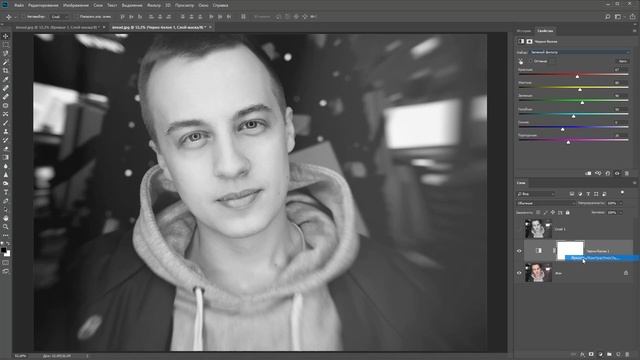Click the fx layer style icon in the Layers footer
The height and width of the screenshot is (360, 640).
click(582, 354)
